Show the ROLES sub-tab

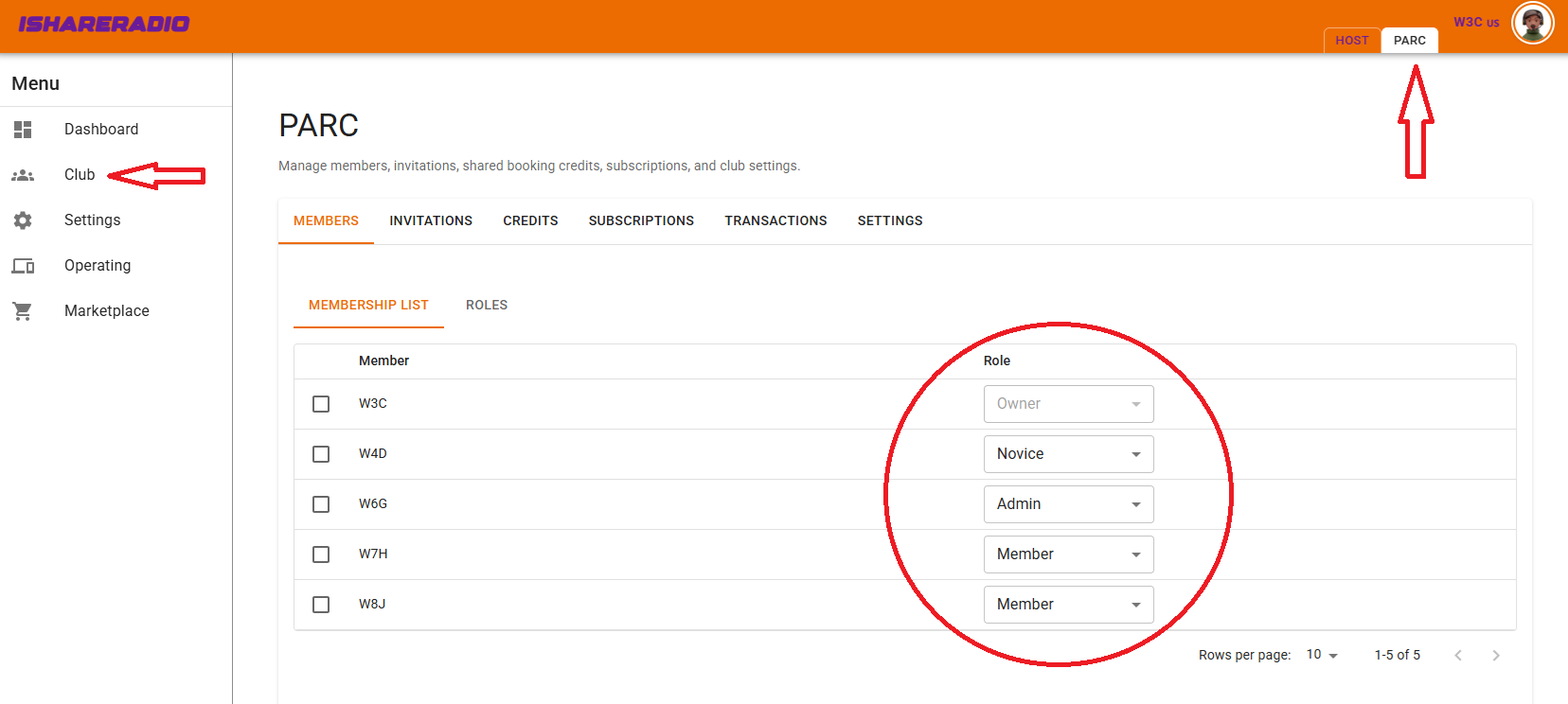point(487,306)
